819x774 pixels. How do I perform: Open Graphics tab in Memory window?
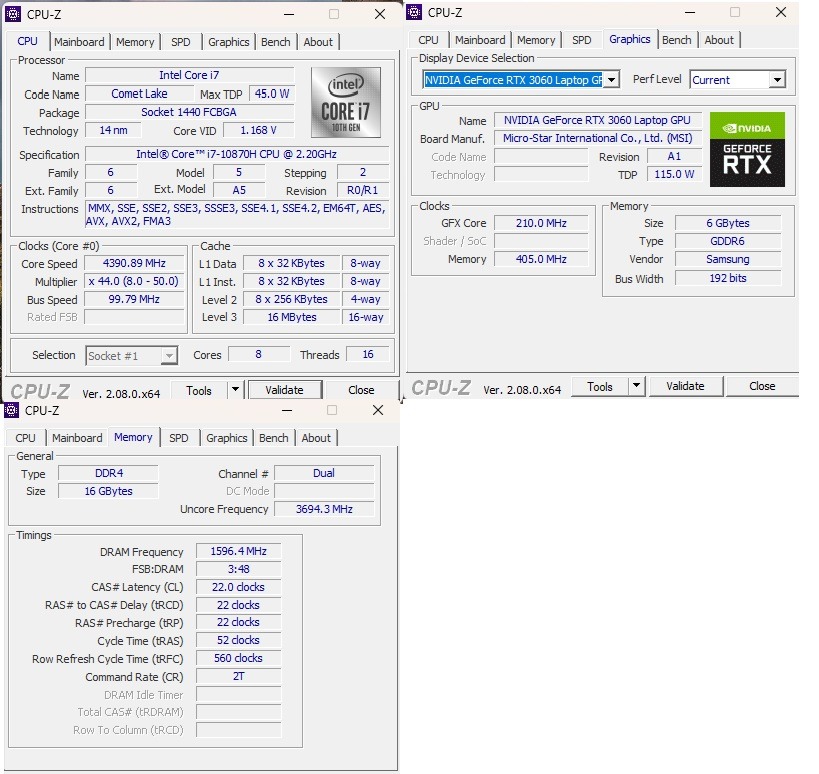(226, 438)
